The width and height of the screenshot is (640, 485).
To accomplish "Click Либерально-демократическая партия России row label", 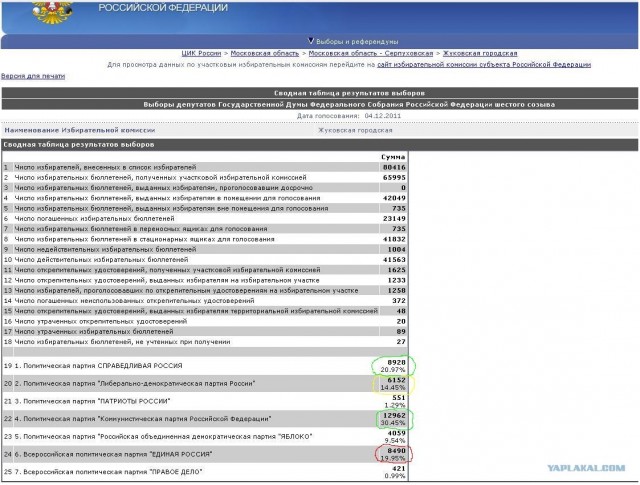I will coord(135,383).
